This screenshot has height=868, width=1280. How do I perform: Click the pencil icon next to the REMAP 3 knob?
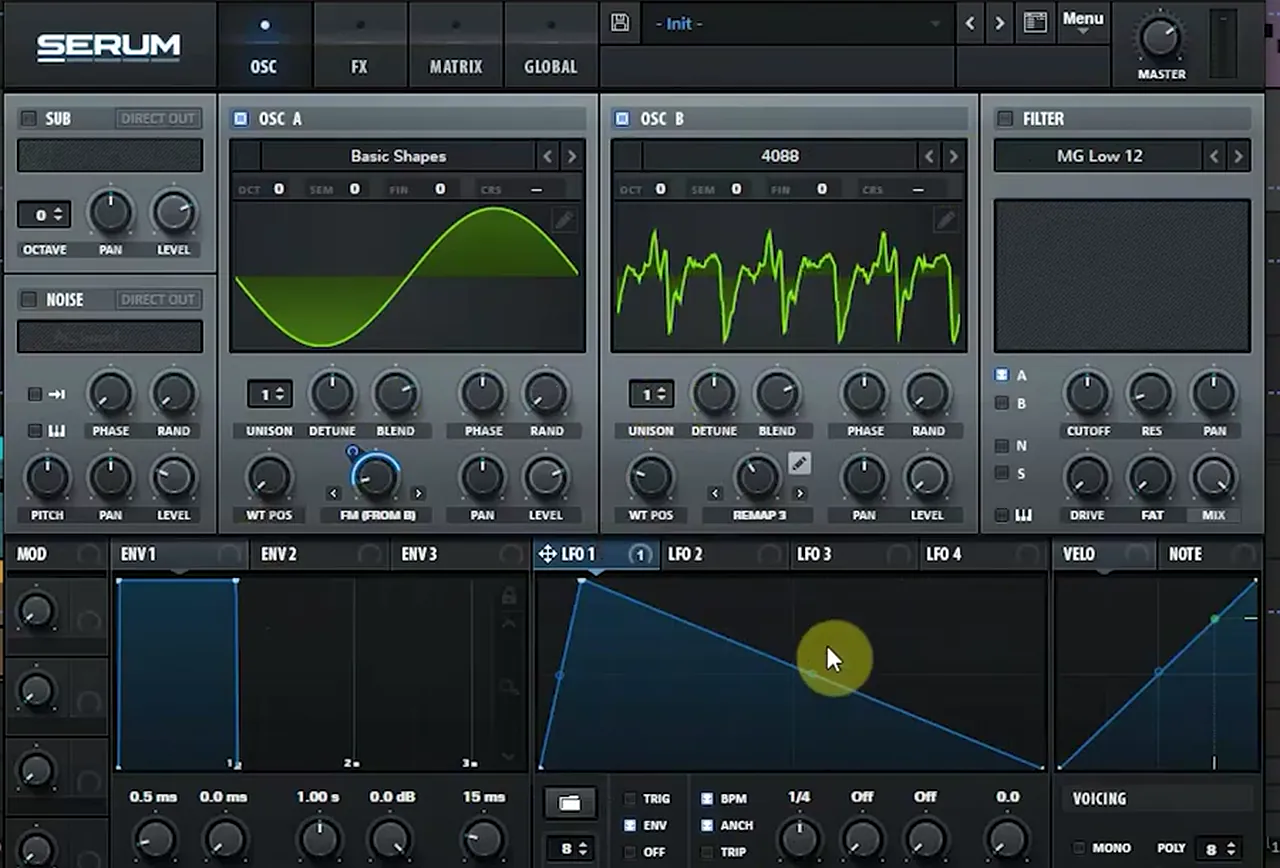coord(799,462)
